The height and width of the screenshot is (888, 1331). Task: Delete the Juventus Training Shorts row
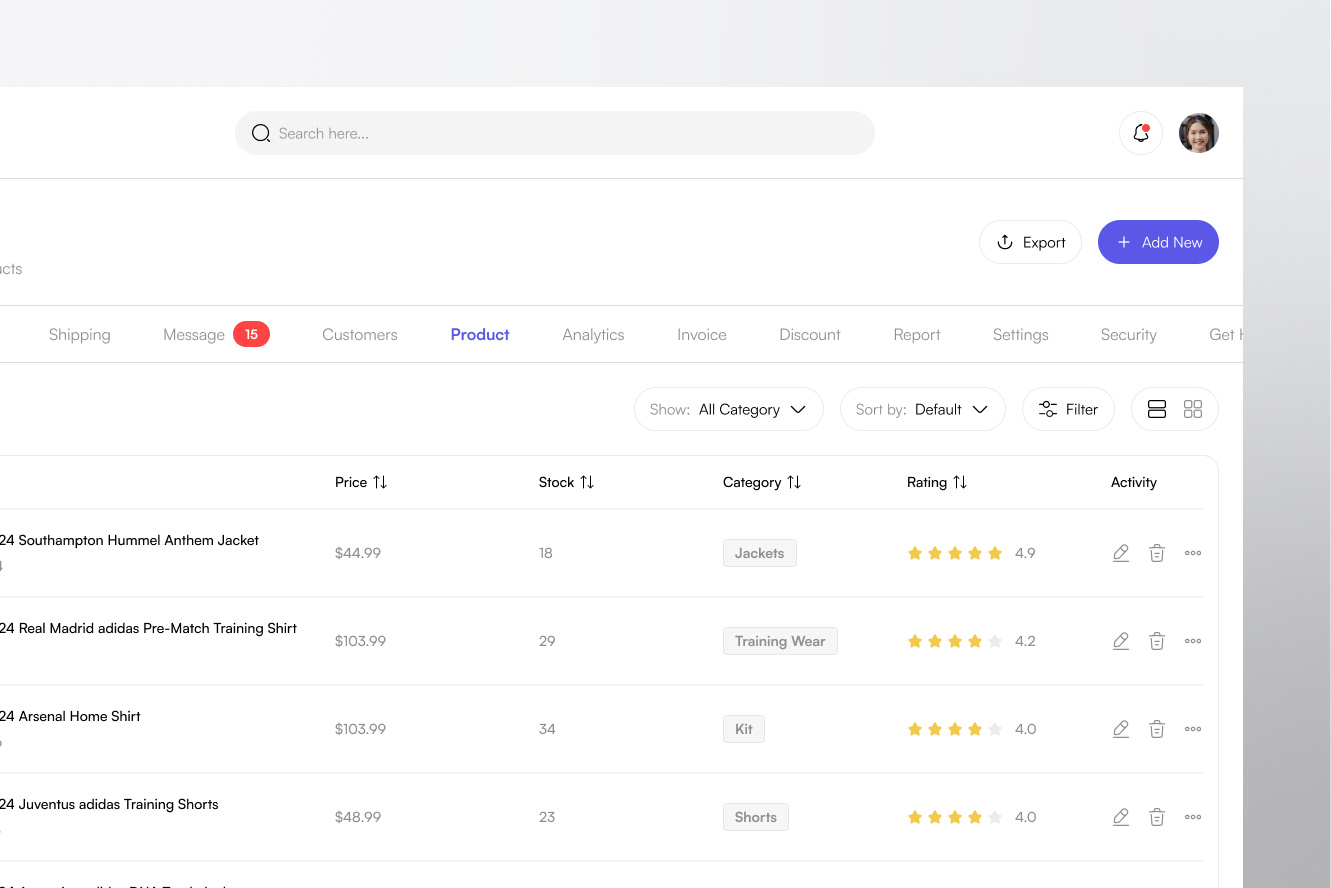click(x=1157, y=817)
